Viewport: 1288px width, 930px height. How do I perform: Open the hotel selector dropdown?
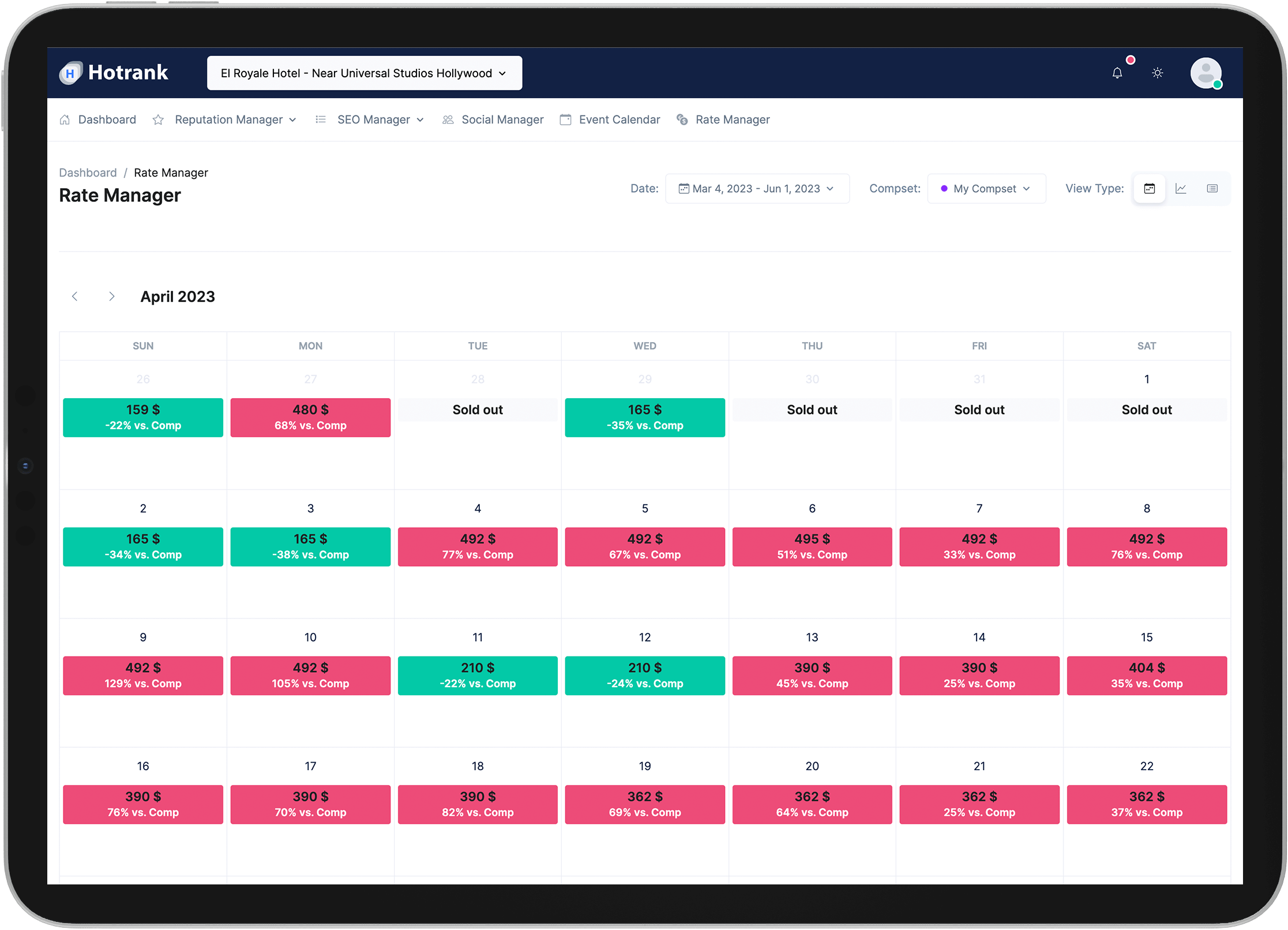point(364,73)
